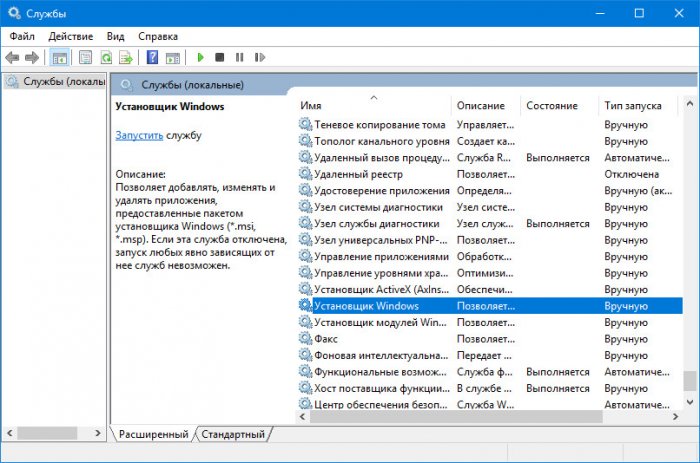Toggle the action pane toolbar icon

(x=173, y=57)
